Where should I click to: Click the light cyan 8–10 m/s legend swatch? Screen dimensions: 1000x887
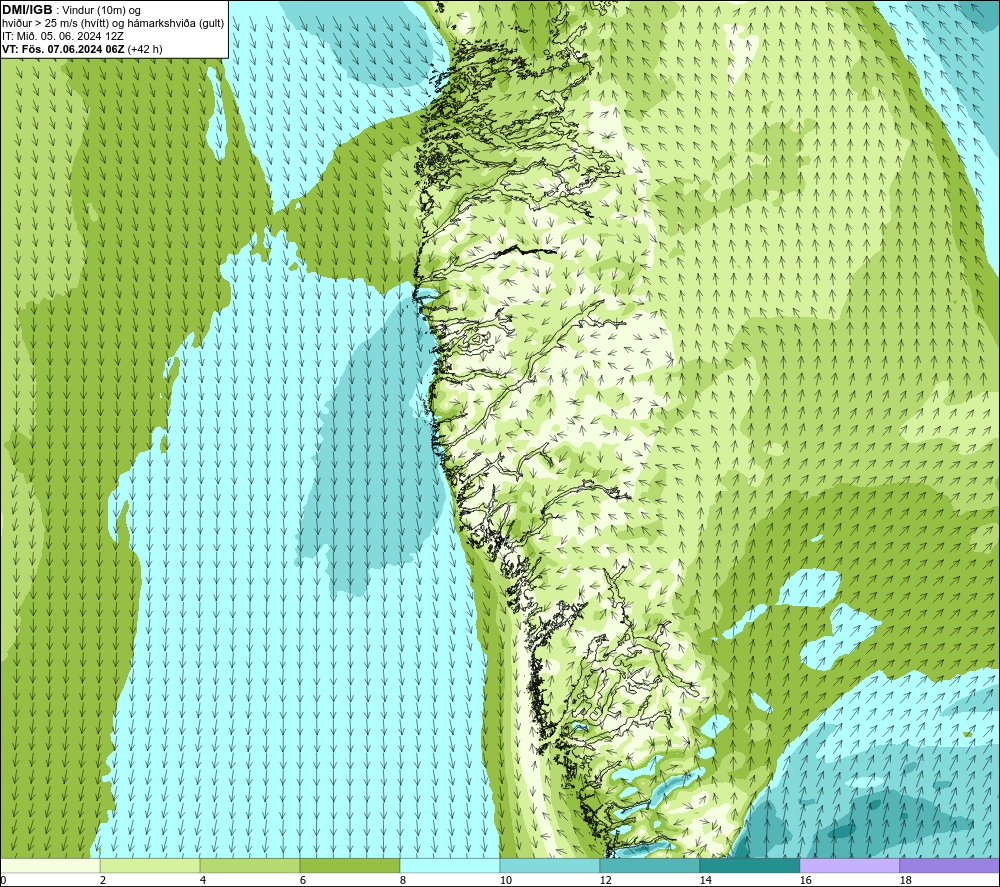(450, 865)
